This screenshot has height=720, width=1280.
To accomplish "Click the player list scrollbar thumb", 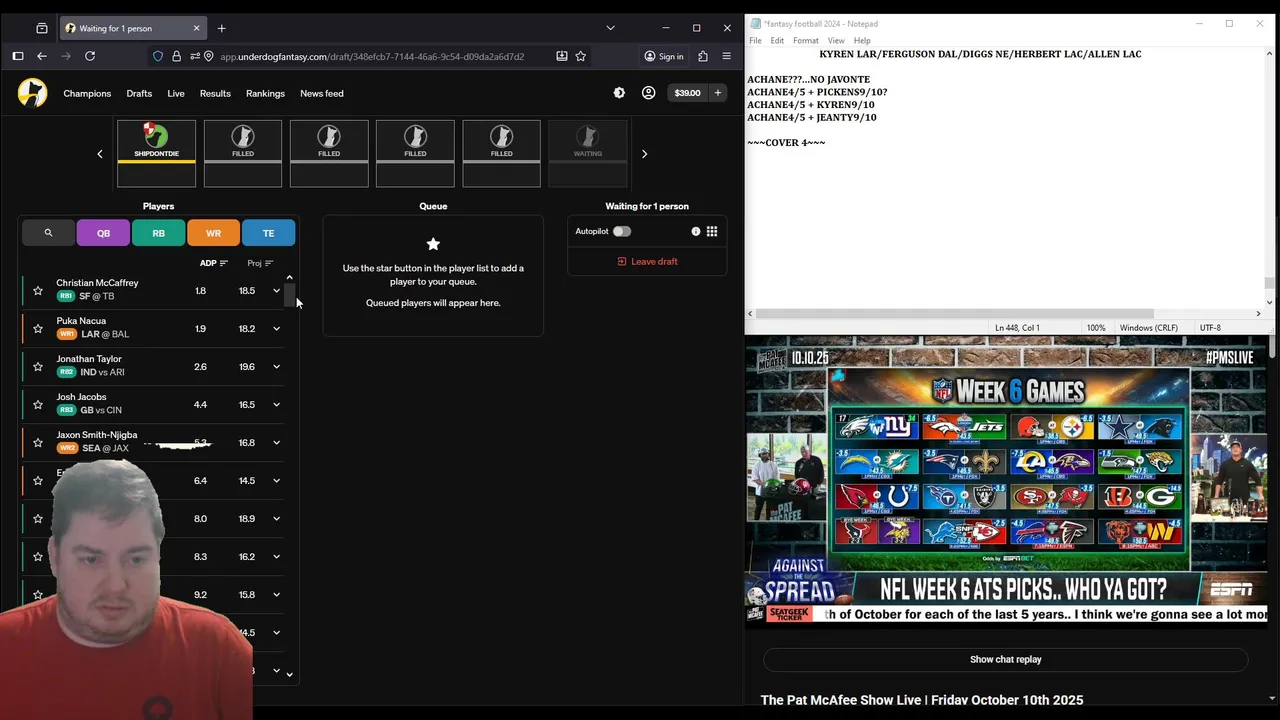I will pos(290,296).
